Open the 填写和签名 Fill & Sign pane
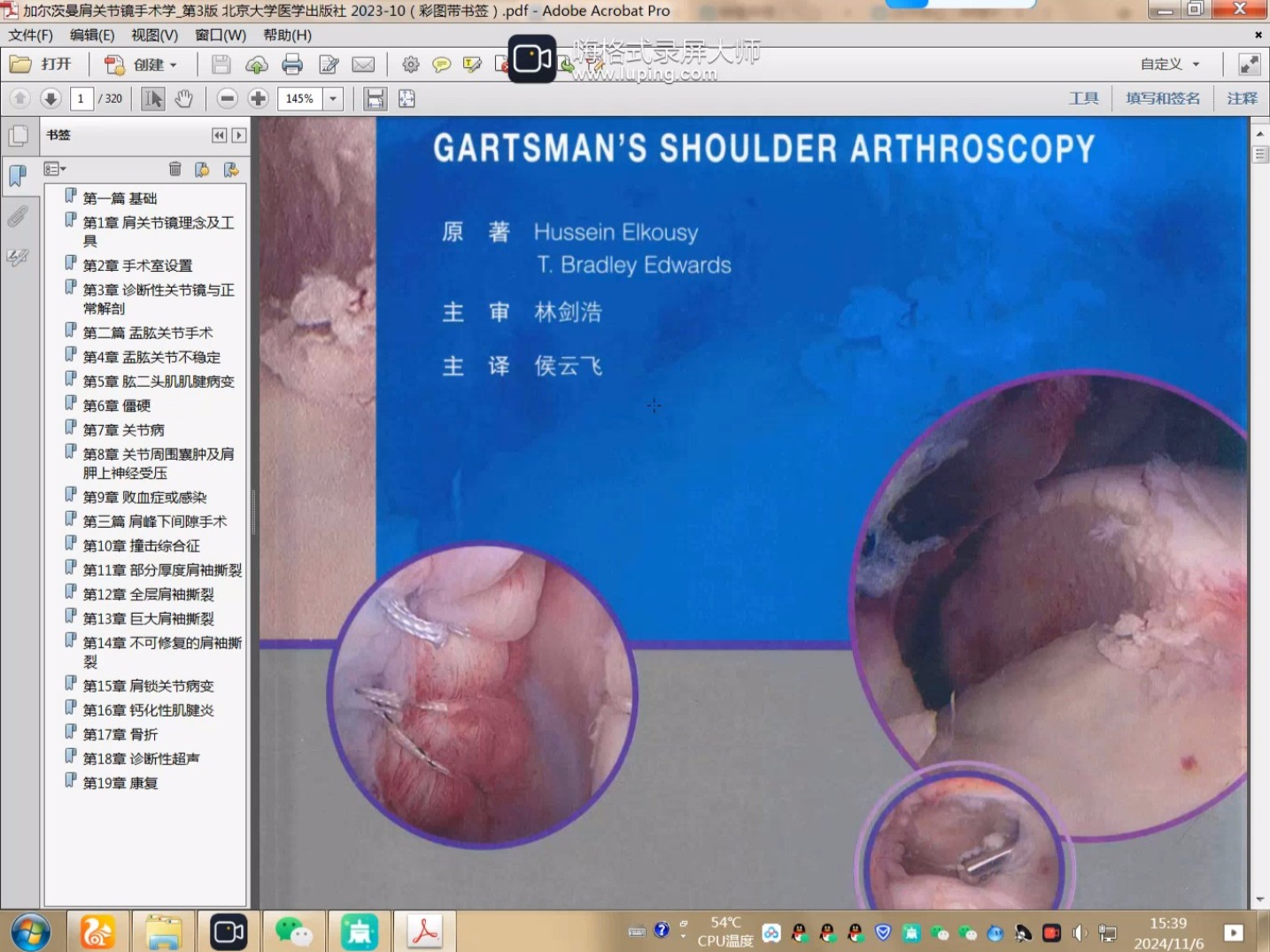The width and height of the screenshot is (1270, 952). pos(1163,98)
